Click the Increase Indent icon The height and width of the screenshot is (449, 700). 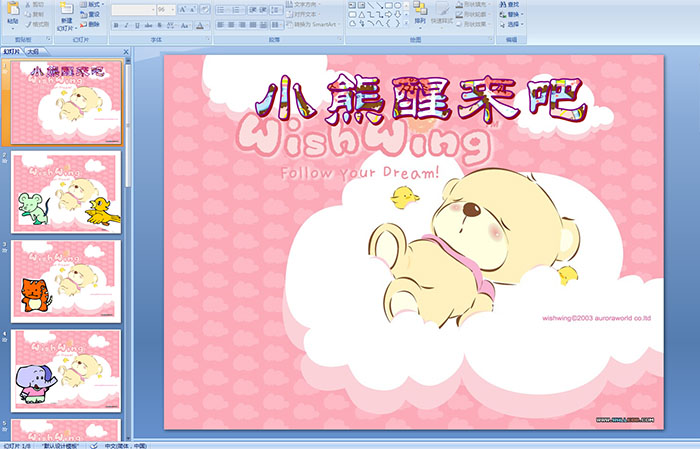tap(263, 10)
